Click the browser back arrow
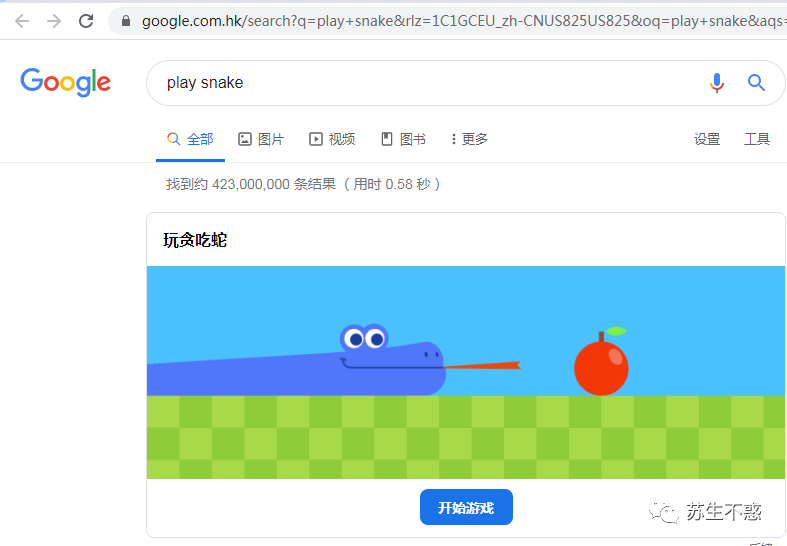The height and width of the screenshot is (546, 787). [x=22, y=21]
